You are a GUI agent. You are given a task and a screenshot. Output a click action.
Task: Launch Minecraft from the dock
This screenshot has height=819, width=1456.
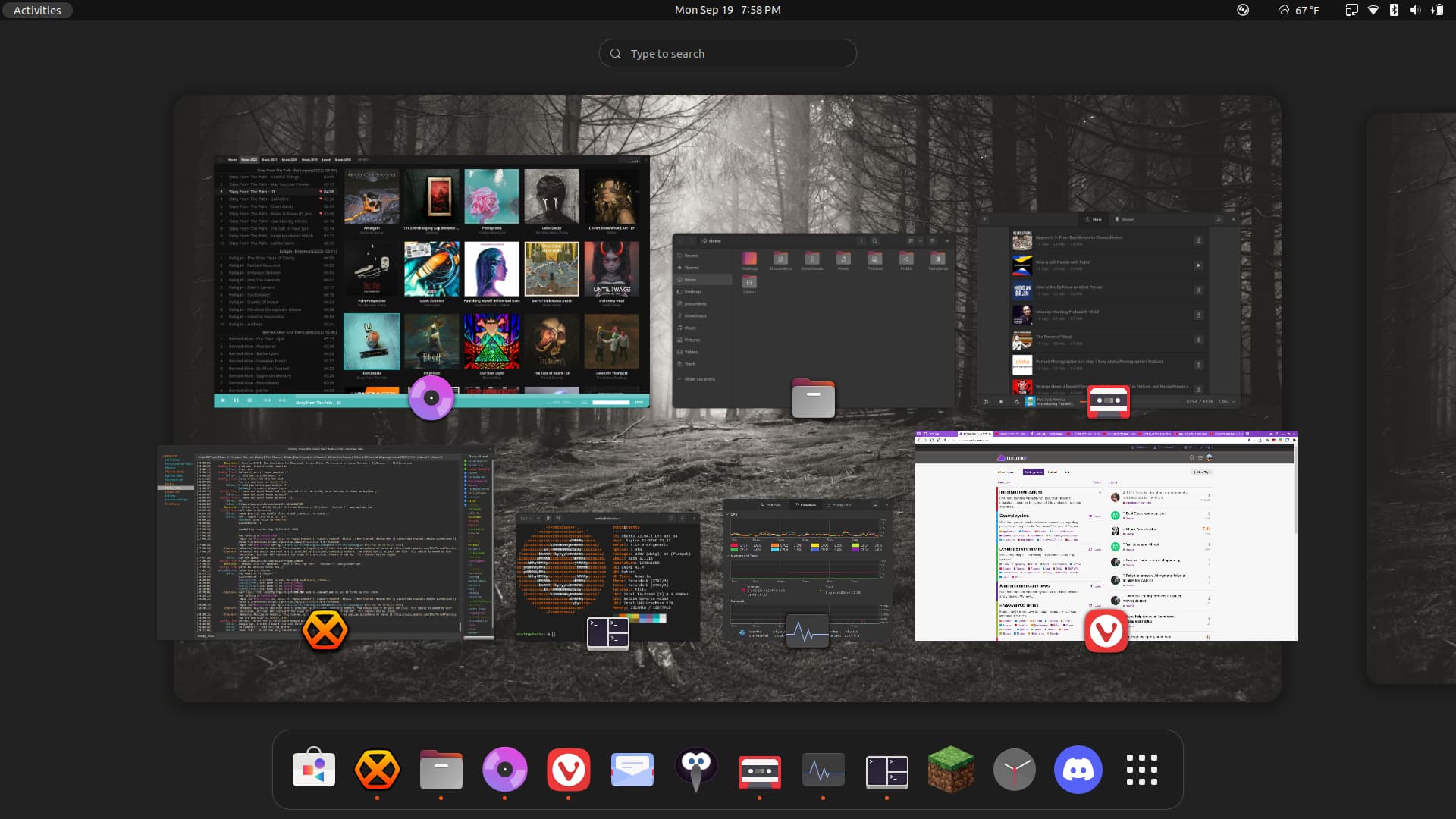(950, 768)
